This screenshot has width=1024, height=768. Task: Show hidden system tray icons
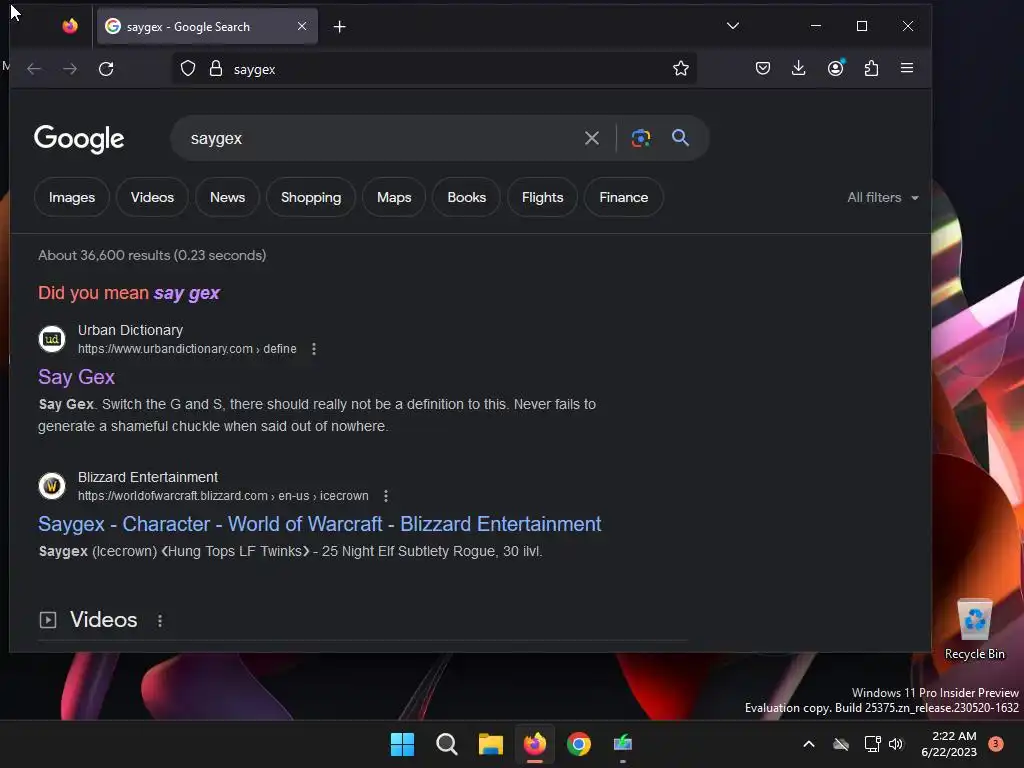click(x=808, y=744)
